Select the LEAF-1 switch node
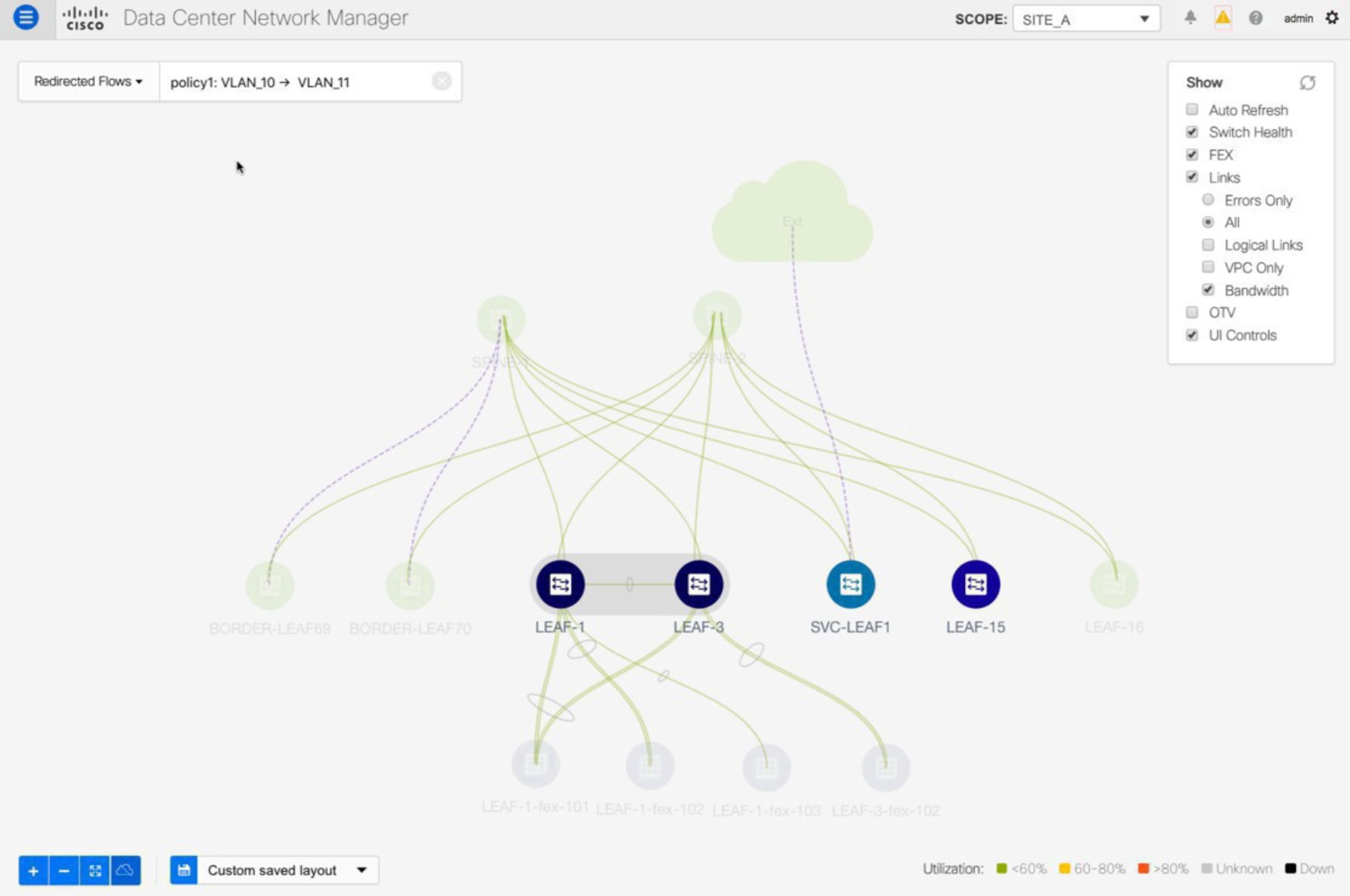The width and height of the screenshot is (1350, 896). (560, 584)
